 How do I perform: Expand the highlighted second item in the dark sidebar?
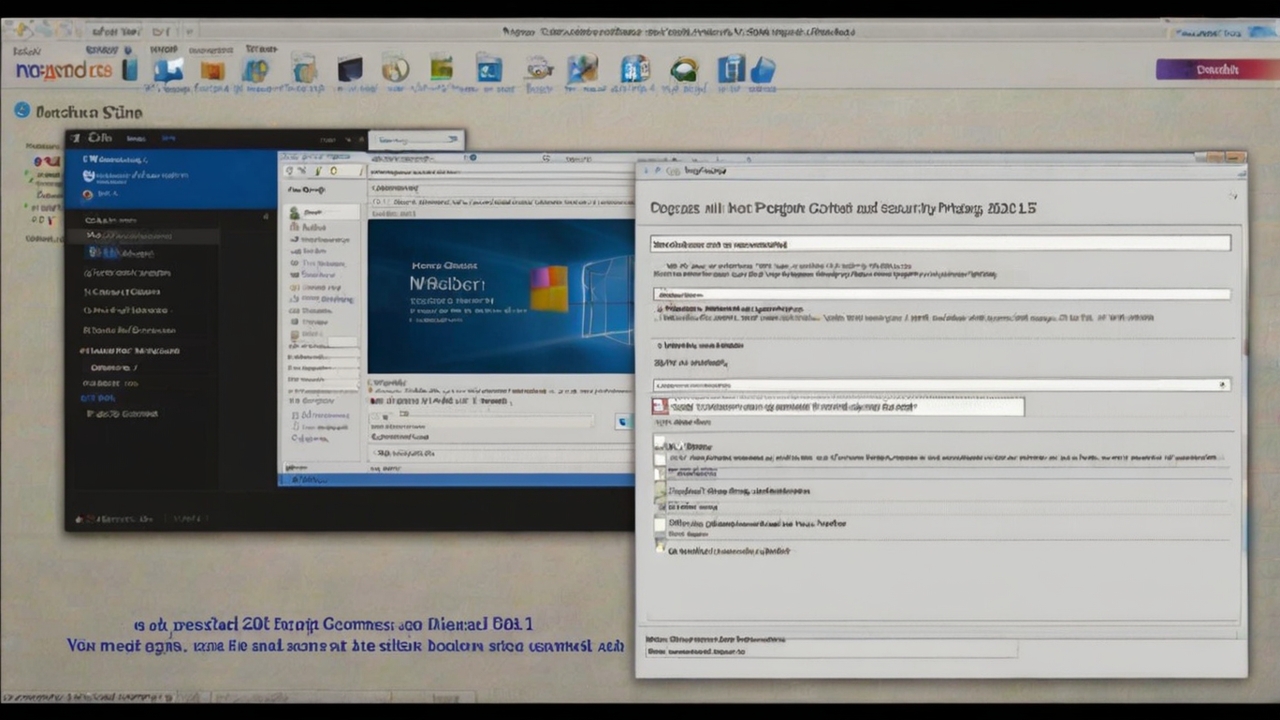tap(140, 236)
